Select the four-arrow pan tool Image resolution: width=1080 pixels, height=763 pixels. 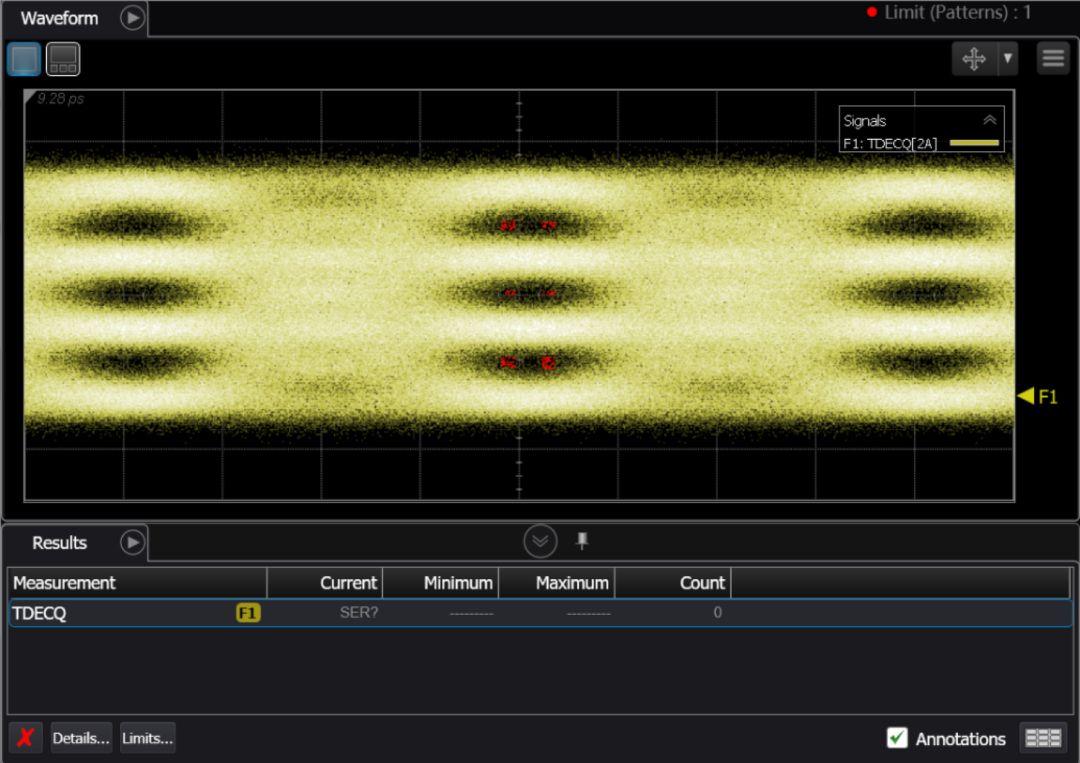973,59
